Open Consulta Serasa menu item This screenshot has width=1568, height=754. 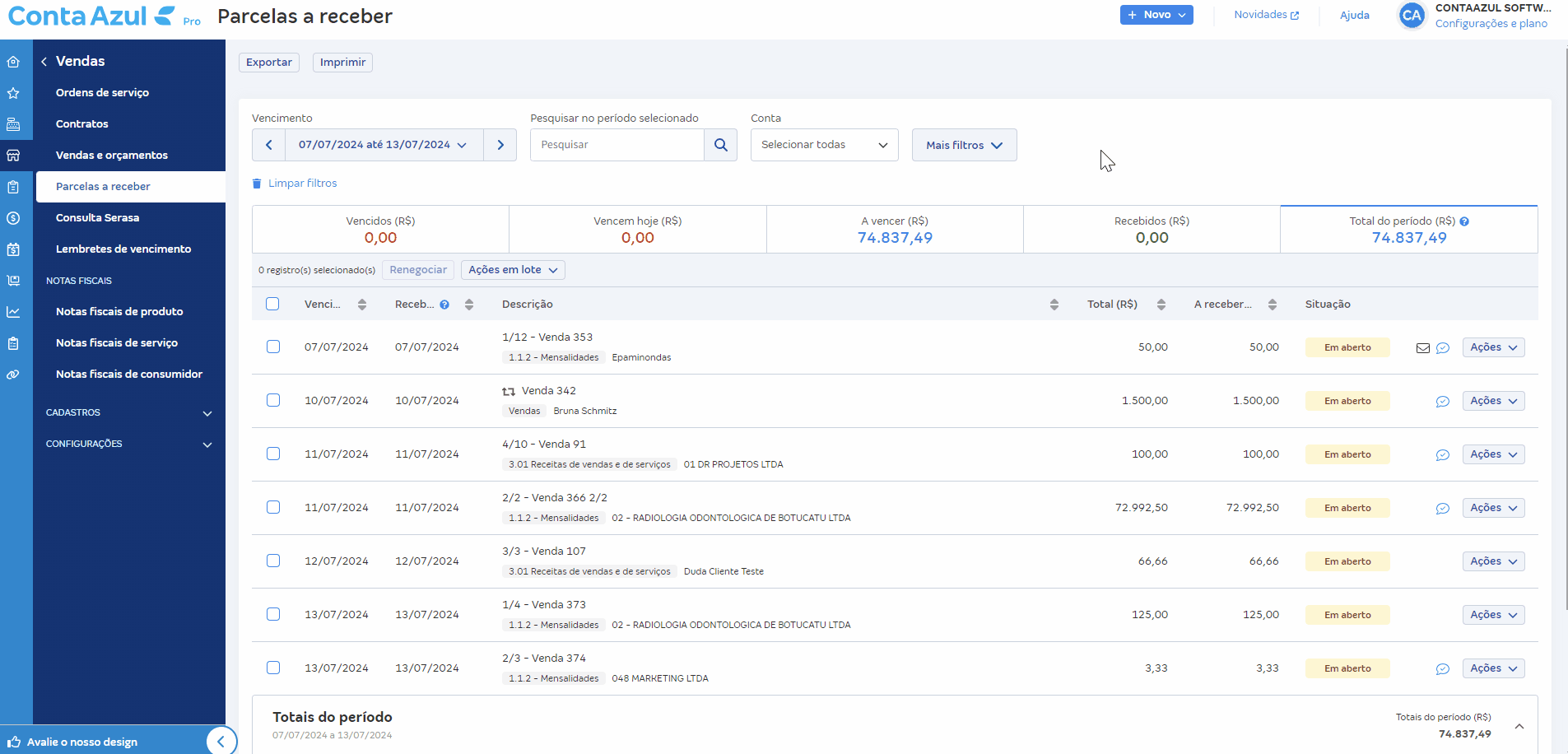tap(97, 218)
